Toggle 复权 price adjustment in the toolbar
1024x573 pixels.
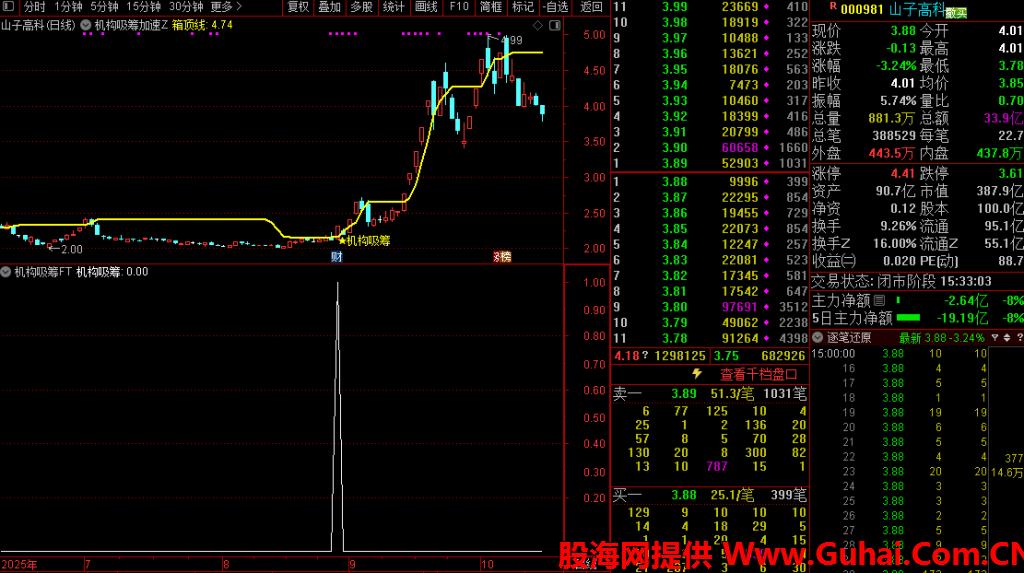pos(298,7)
